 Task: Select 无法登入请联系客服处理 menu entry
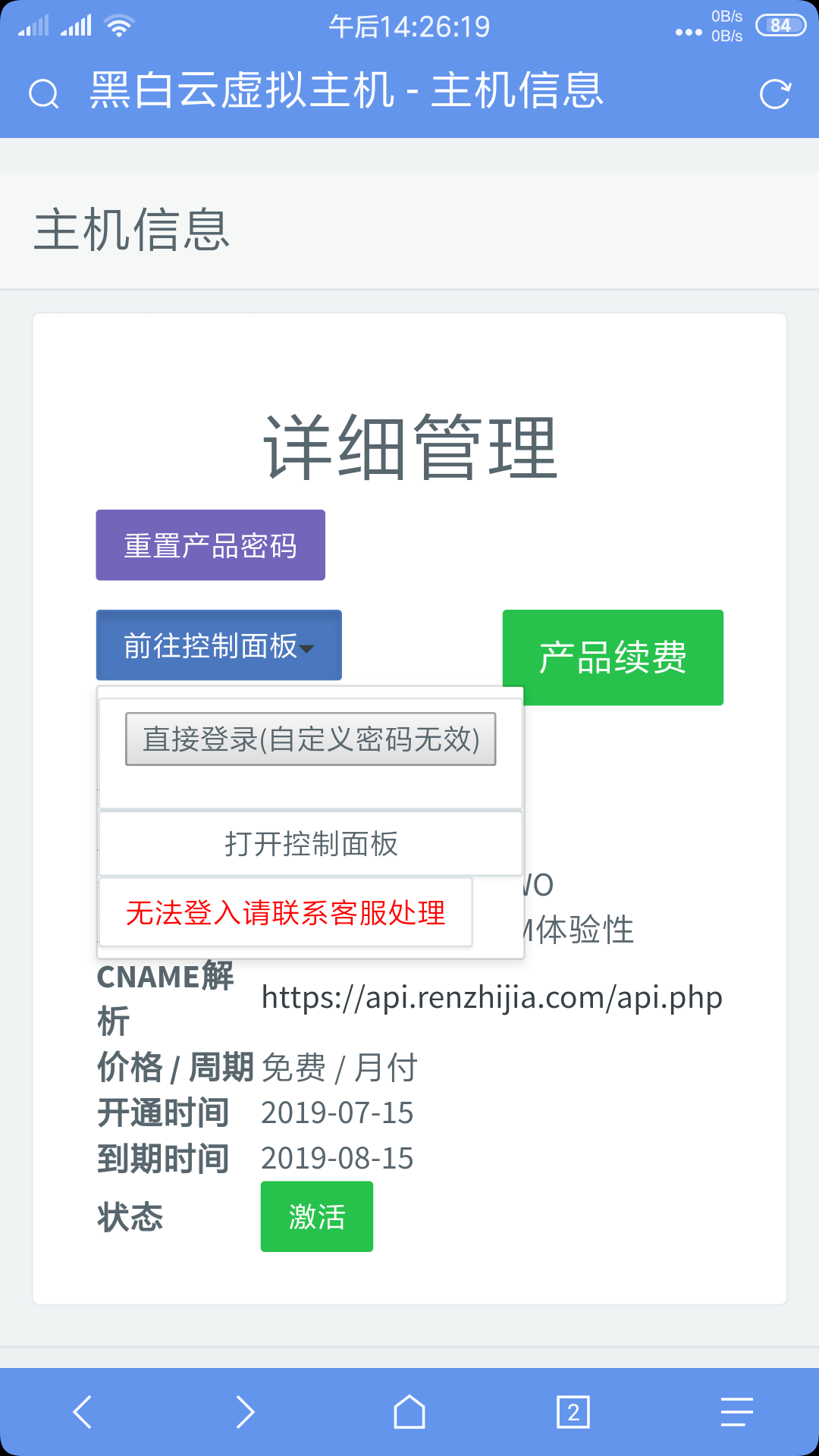tap(286, 912)
